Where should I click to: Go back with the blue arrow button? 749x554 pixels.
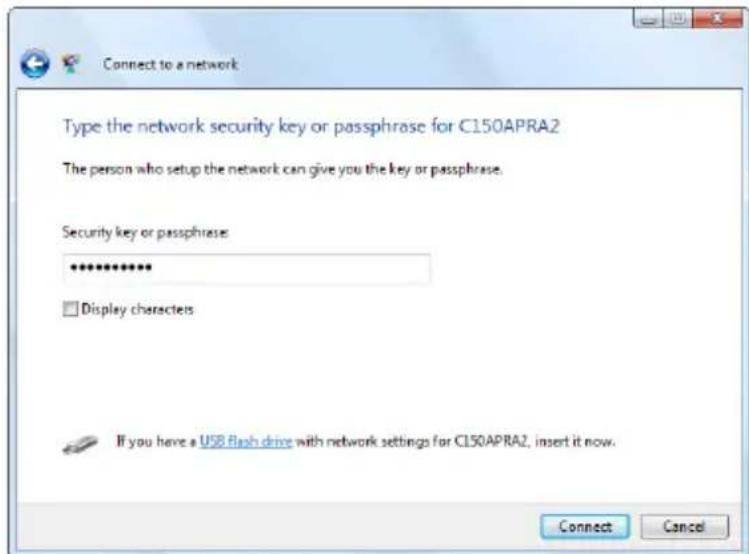[x=34, y=64]
